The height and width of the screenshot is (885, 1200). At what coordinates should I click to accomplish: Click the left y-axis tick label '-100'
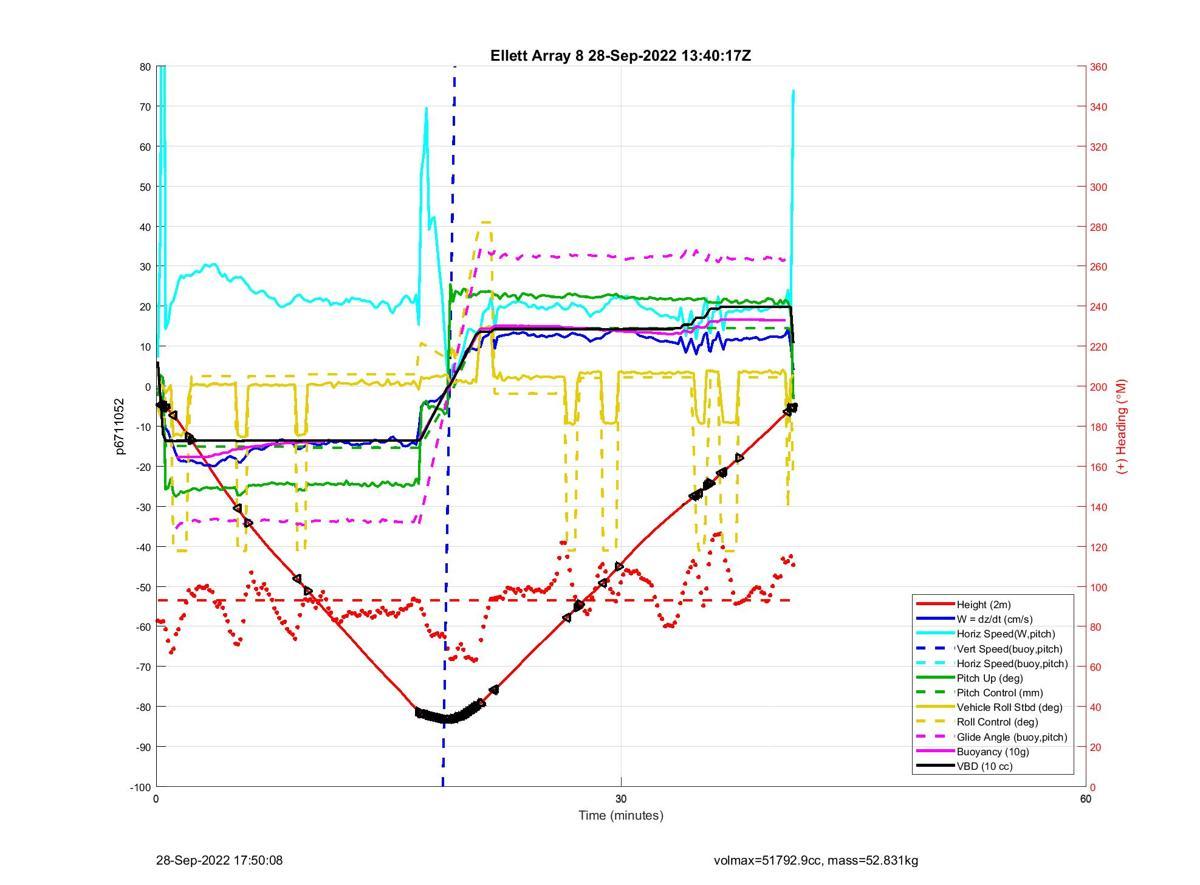click(x=141, y=787)
